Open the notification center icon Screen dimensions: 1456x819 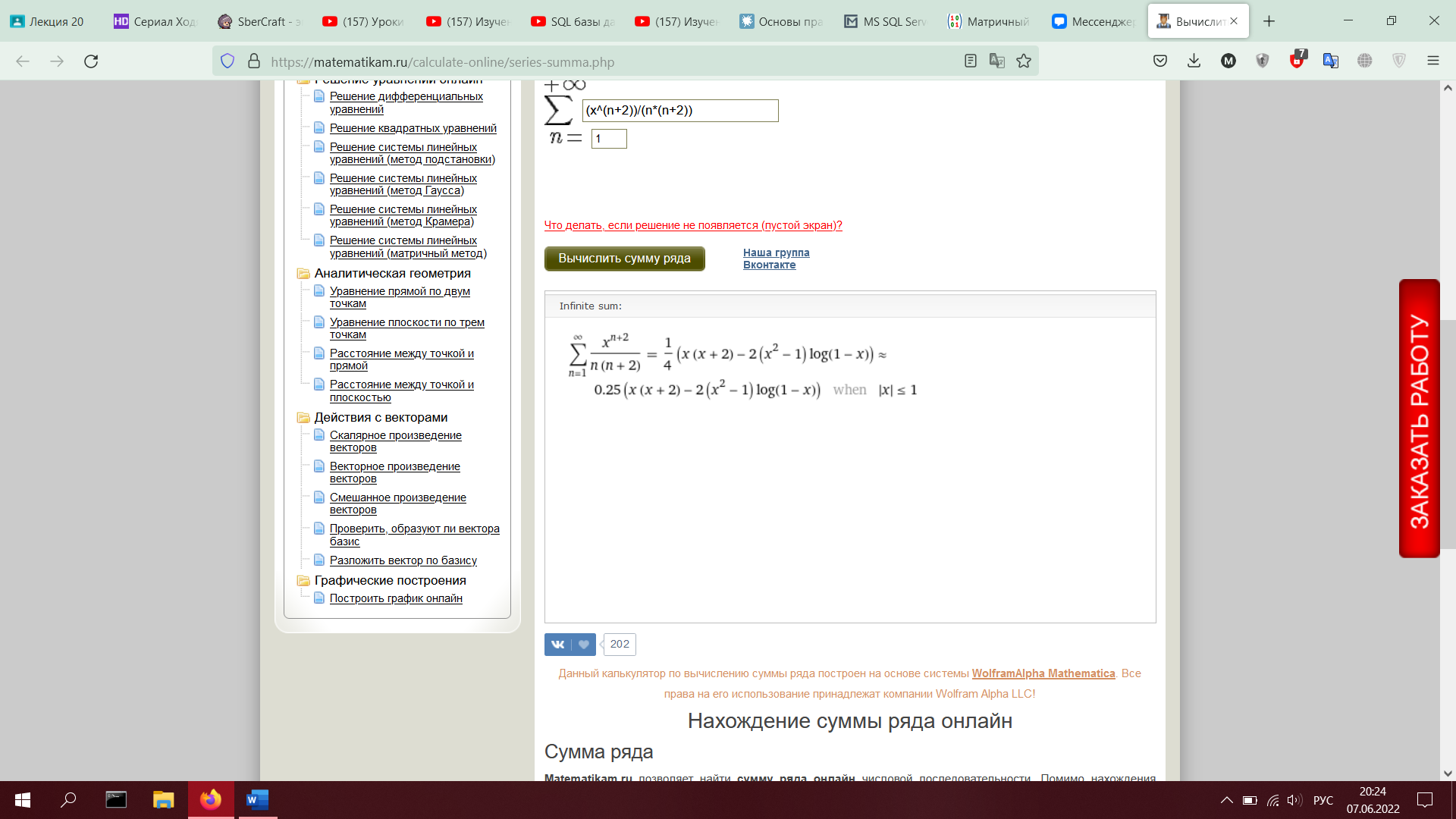coord(1425,800)
